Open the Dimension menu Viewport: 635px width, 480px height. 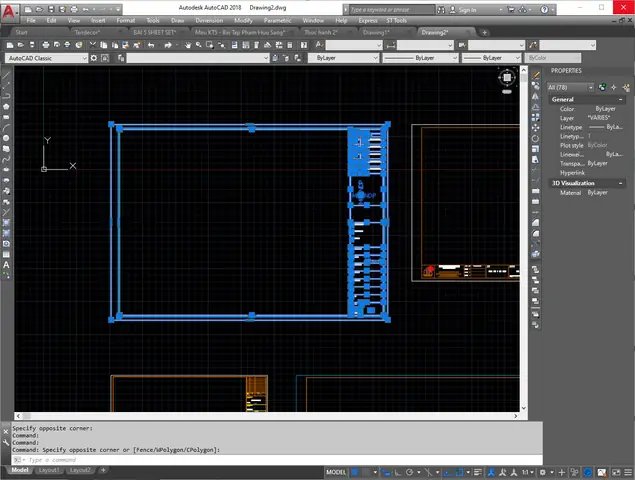pos(209,20)
